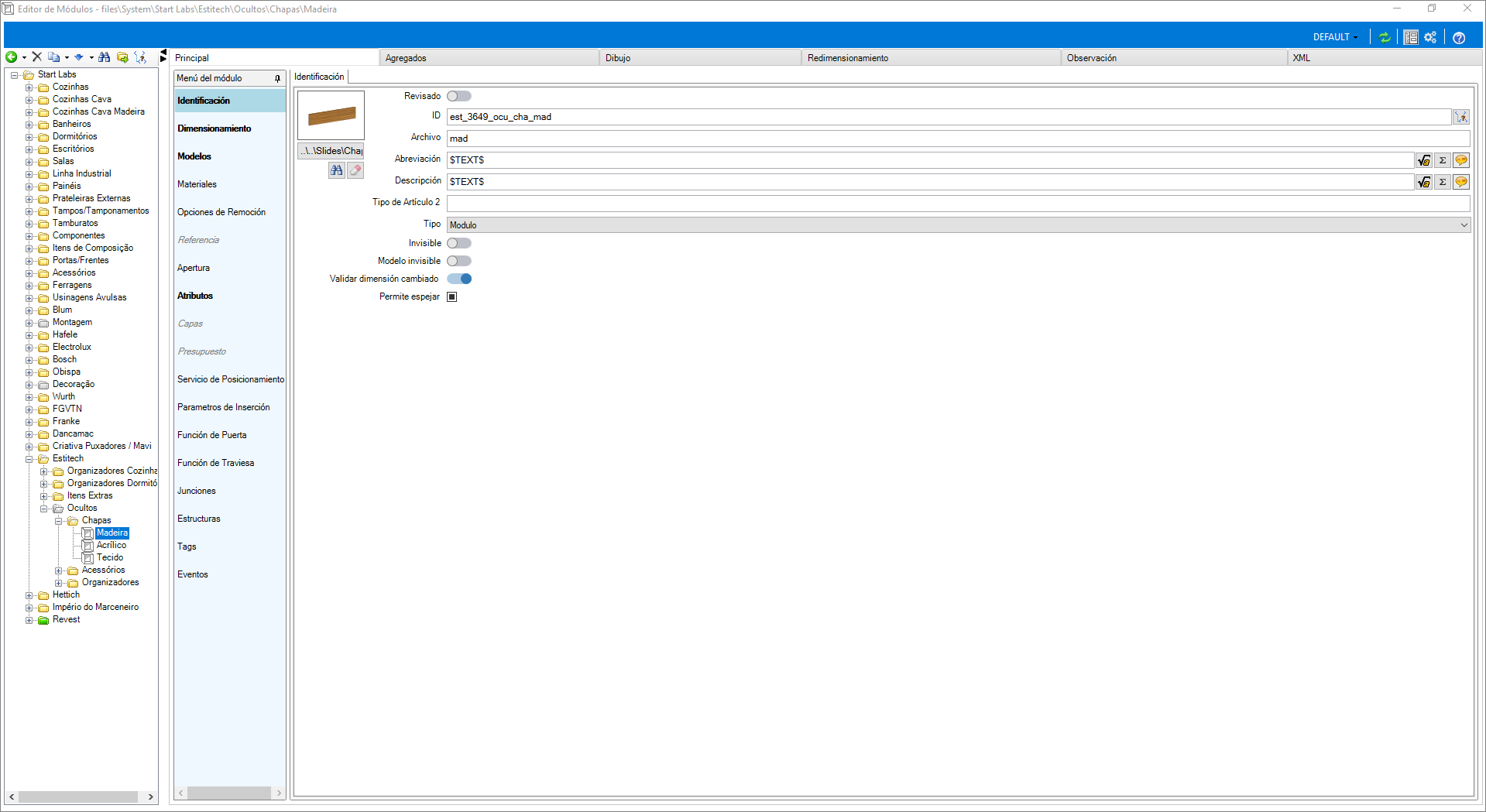Open Opciones de Remoción in module menu
The width and height of the screenshot is (1486, 812).
[x=230, y=212]
